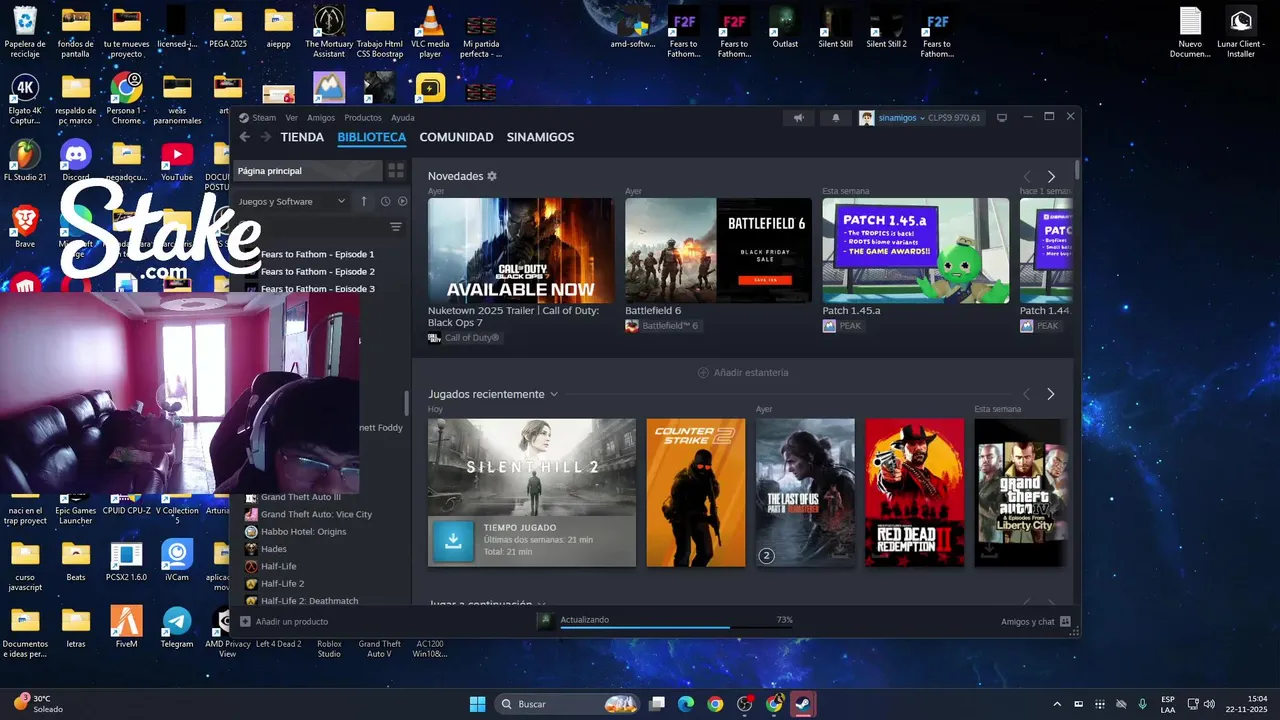Open the Ver menu
The width and height of the screenshot is (1280, 720).
coord(292,118)
